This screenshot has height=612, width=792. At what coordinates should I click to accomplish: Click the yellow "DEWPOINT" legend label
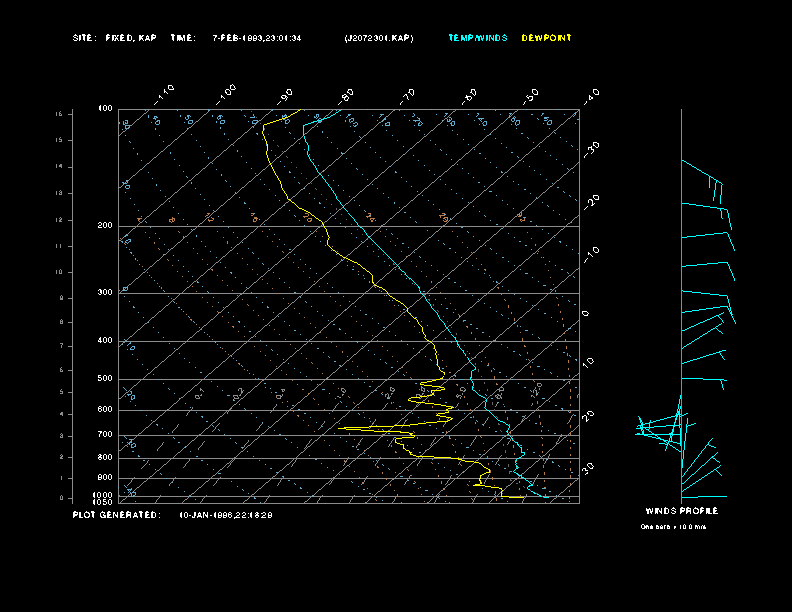(x=547, y=38)
